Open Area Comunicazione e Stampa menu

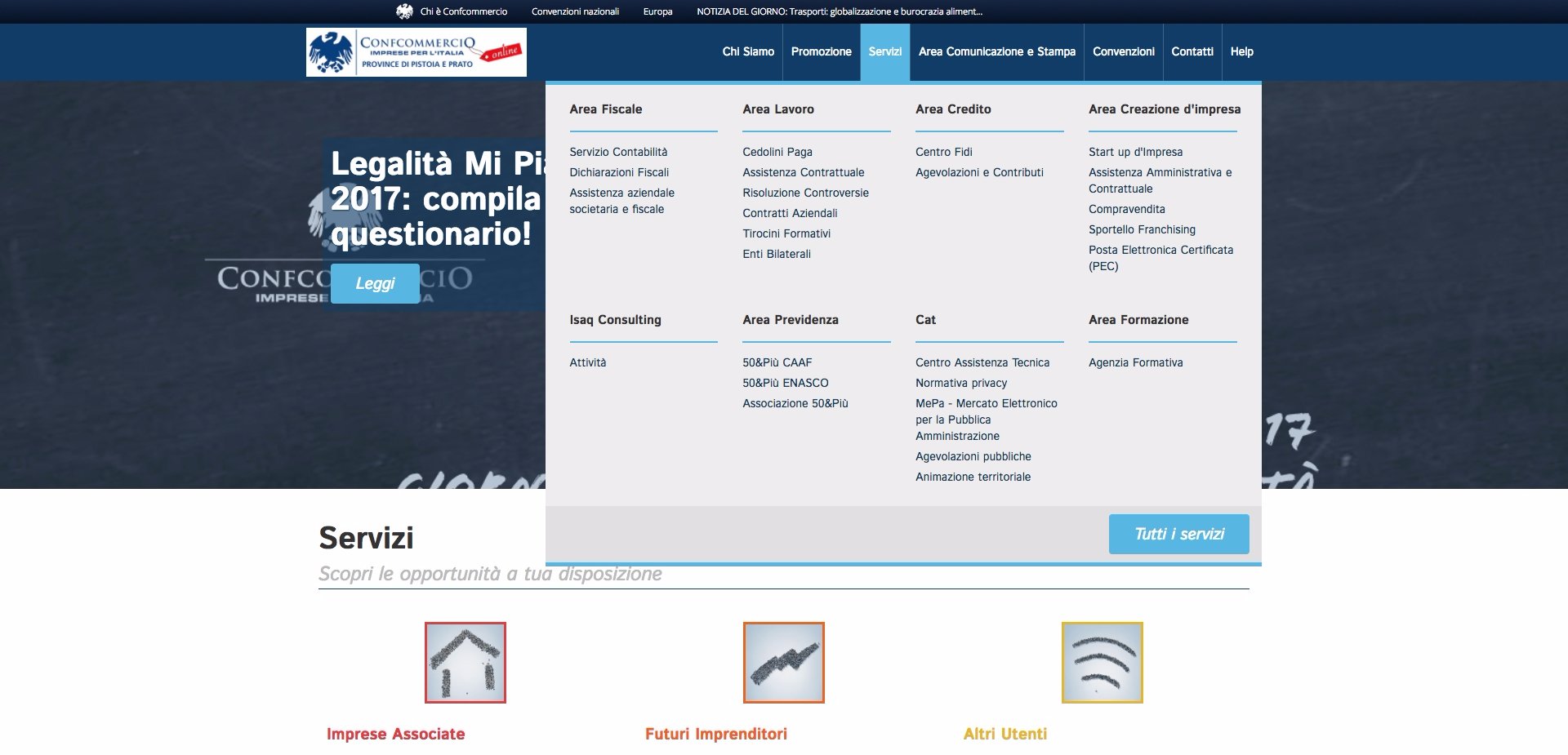(997, 51)
